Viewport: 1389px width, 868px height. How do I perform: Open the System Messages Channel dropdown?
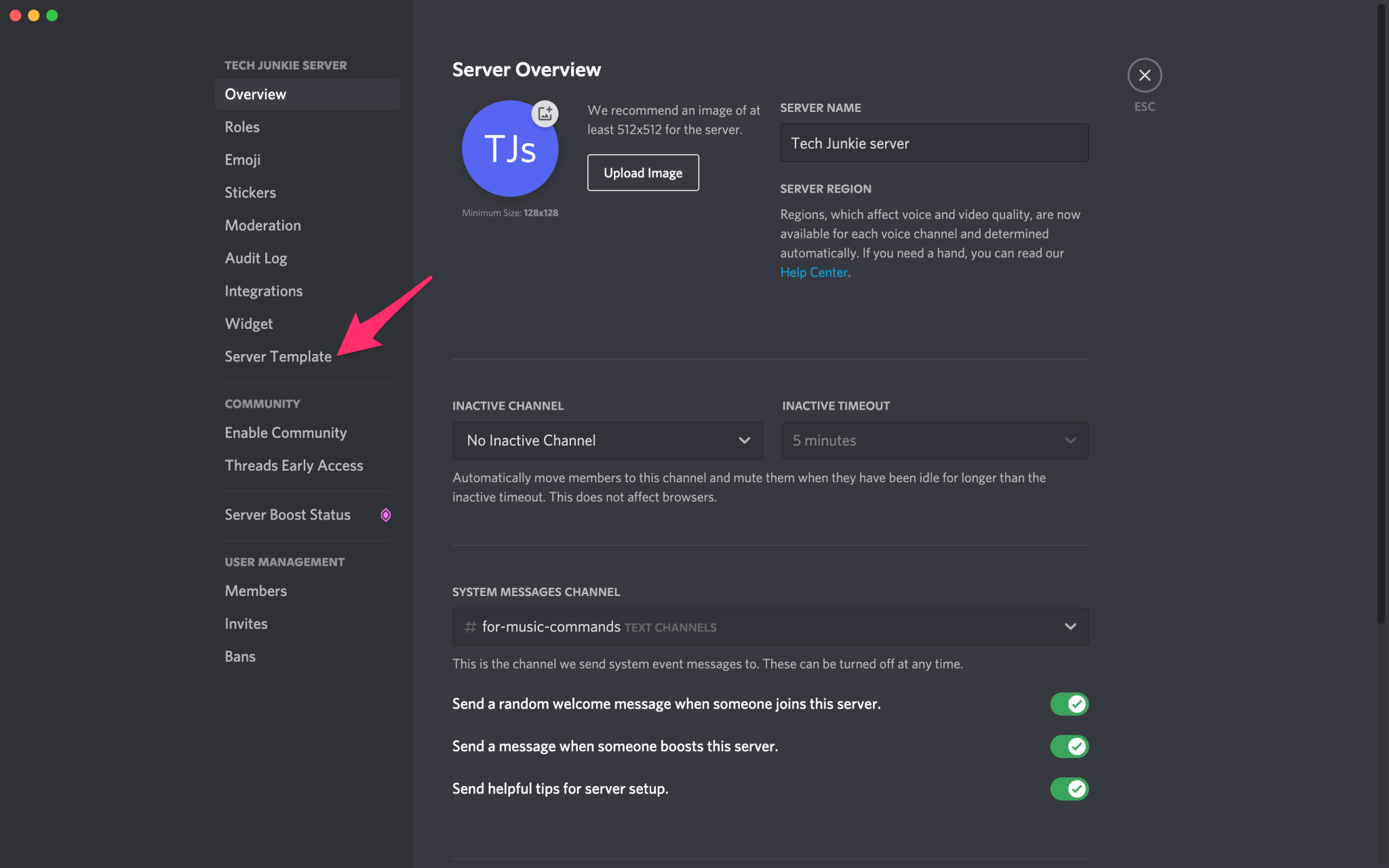(770, 627)
